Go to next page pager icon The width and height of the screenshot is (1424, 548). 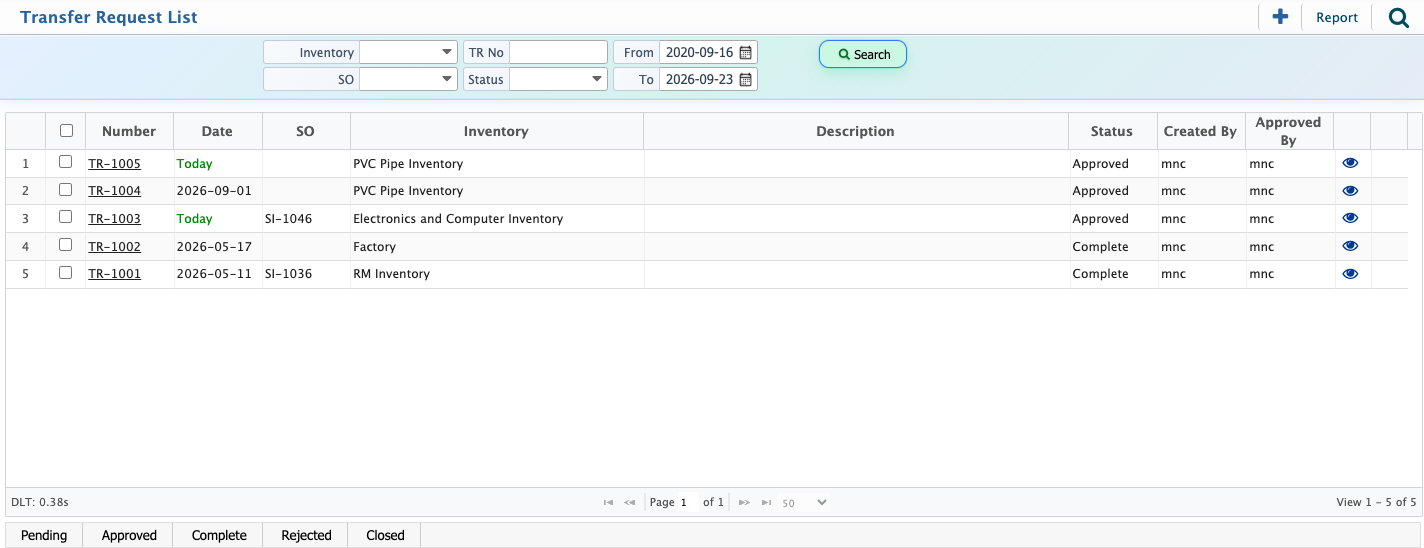pos(744,502)
